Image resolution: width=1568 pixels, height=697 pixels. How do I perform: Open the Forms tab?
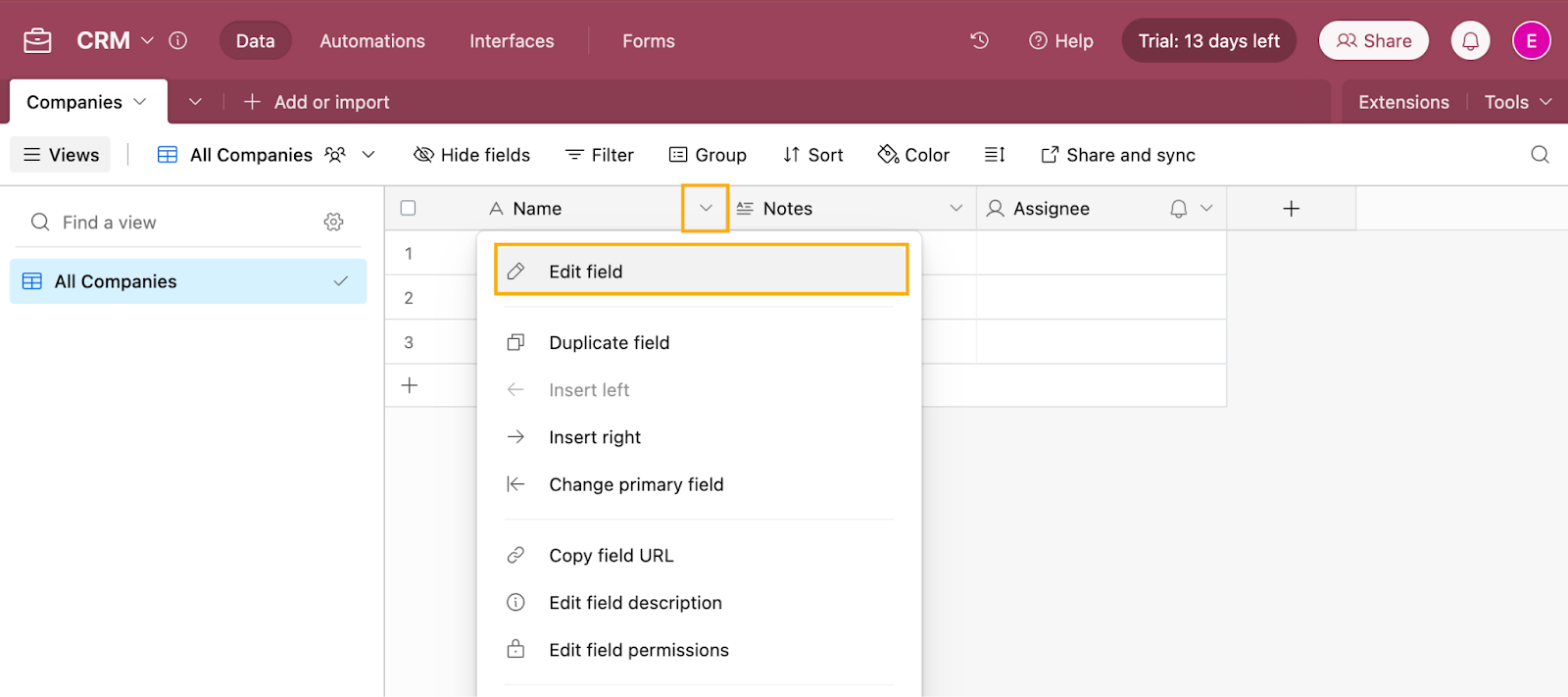(649, 41)
